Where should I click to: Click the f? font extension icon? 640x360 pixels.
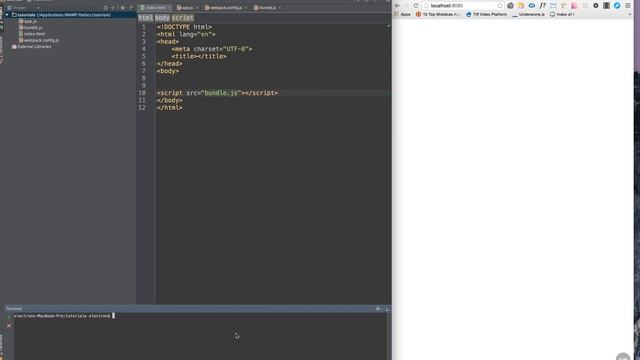click(x=542, y=6)
